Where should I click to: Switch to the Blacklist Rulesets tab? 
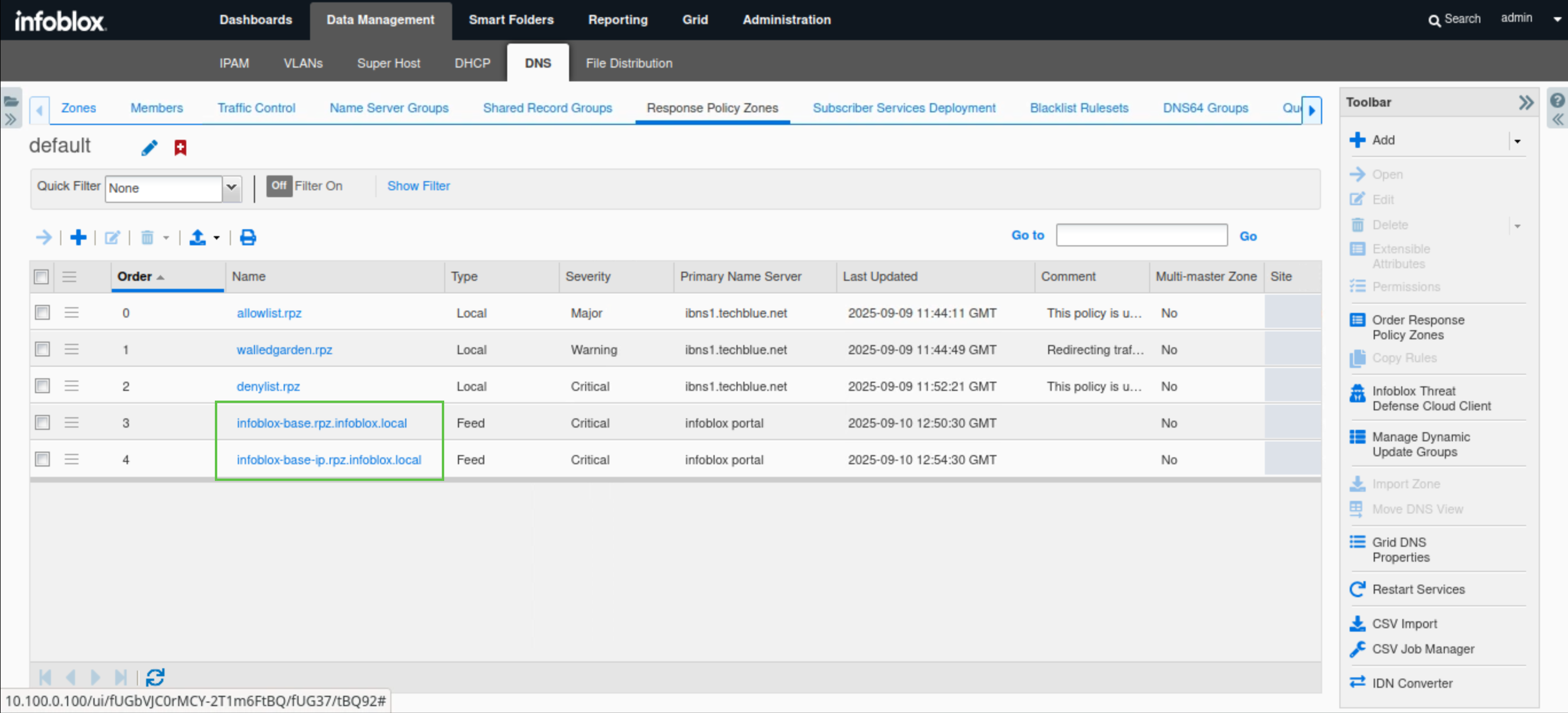[1079, 108]
